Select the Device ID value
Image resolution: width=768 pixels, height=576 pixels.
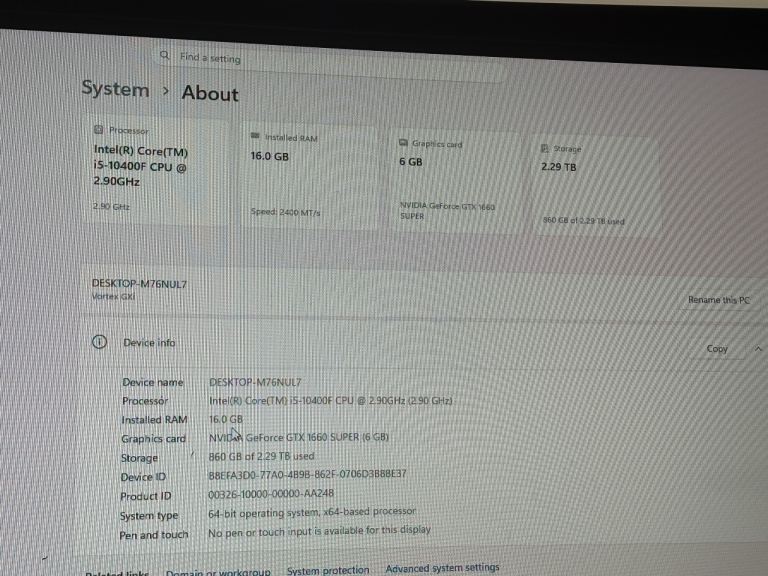coord(307,474)
